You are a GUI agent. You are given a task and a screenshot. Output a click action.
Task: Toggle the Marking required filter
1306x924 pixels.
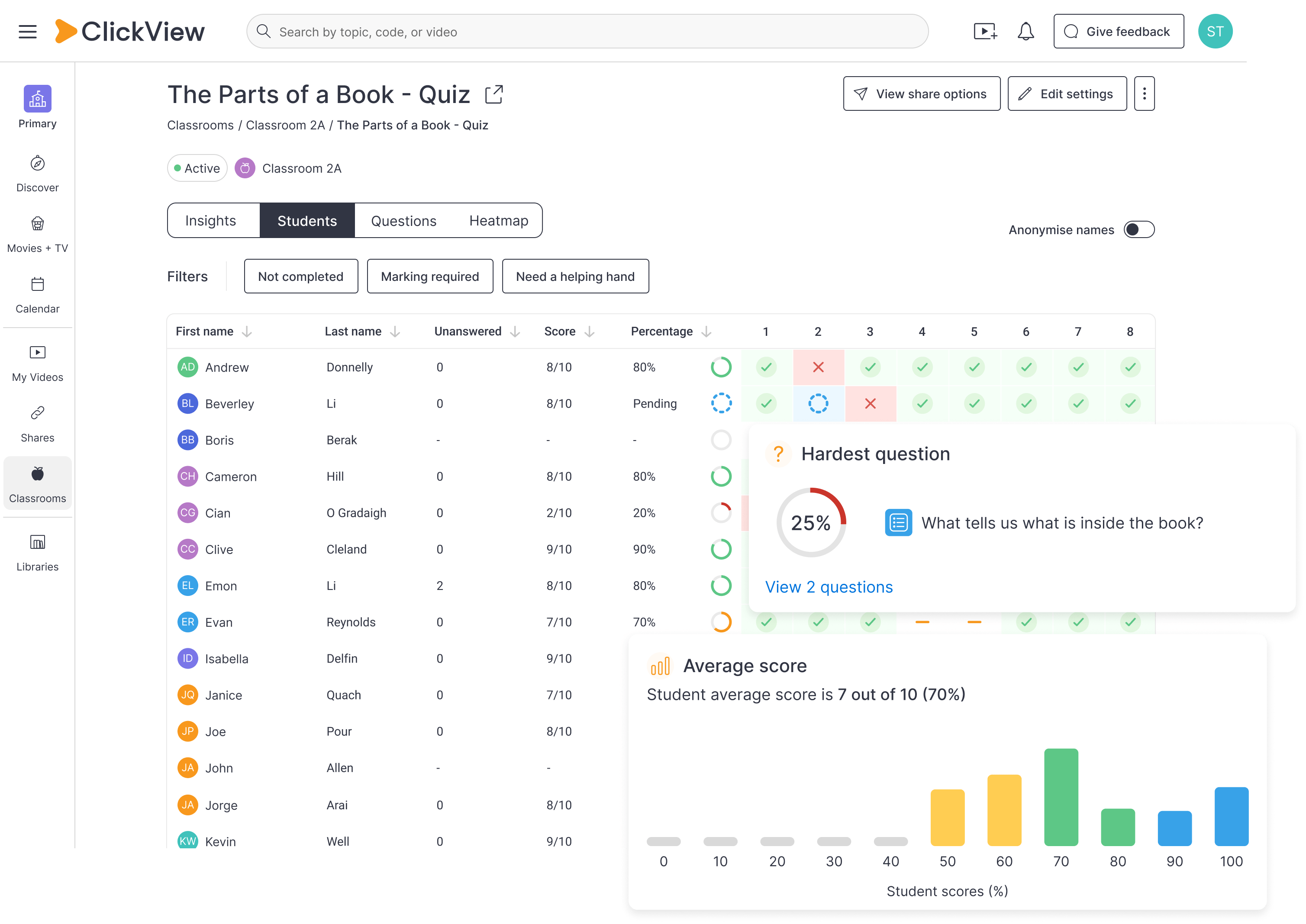tap(430, 277)
